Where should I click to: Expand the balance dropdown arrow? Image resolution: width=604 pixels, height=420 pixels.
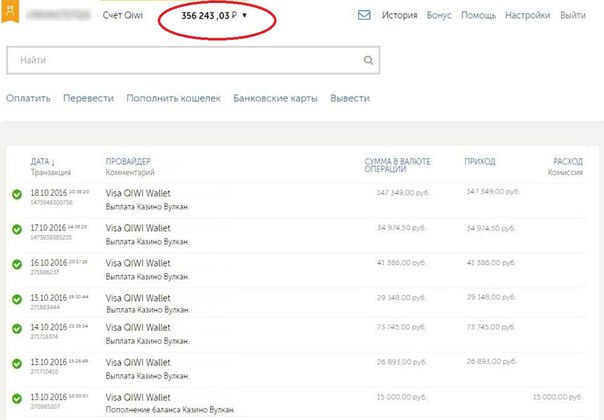tap(244, 15)
